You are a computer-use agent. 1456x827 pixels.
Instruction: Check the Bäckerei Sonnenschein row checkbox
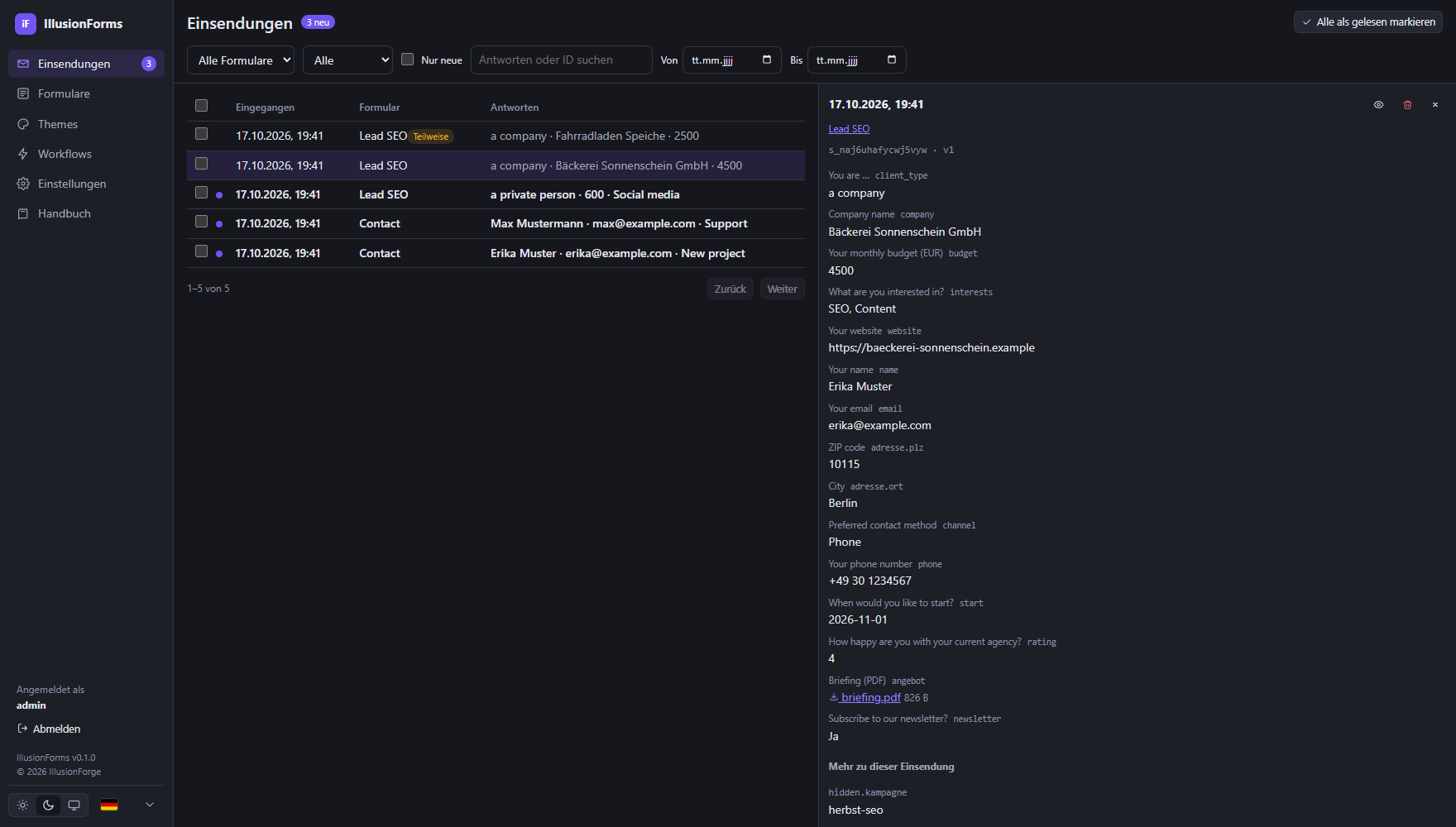[x=201, y=164]
